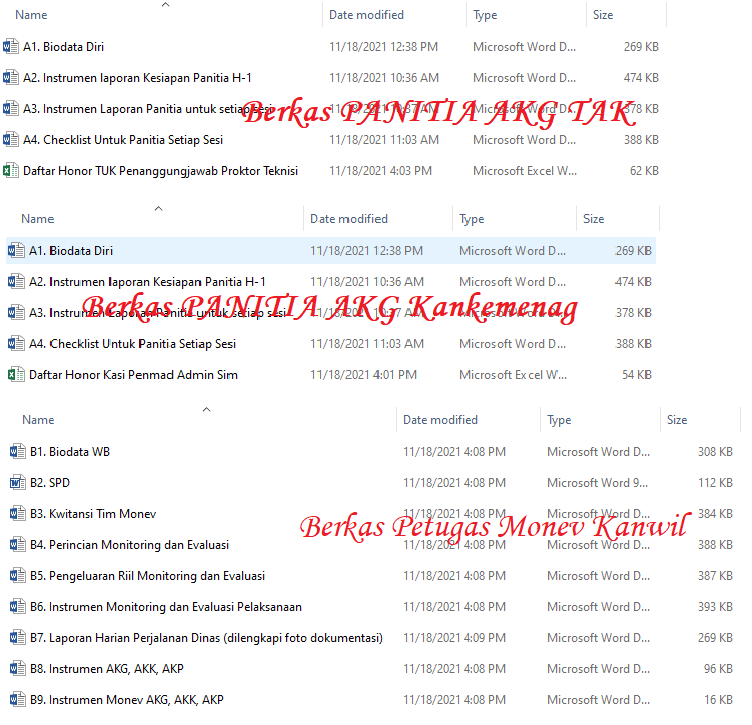Select 'B5. Pengeluaran Riil Monitoring dan Evaluasi'
The height and width of the screenshot is (725, 752).
[x=147, y=575]
